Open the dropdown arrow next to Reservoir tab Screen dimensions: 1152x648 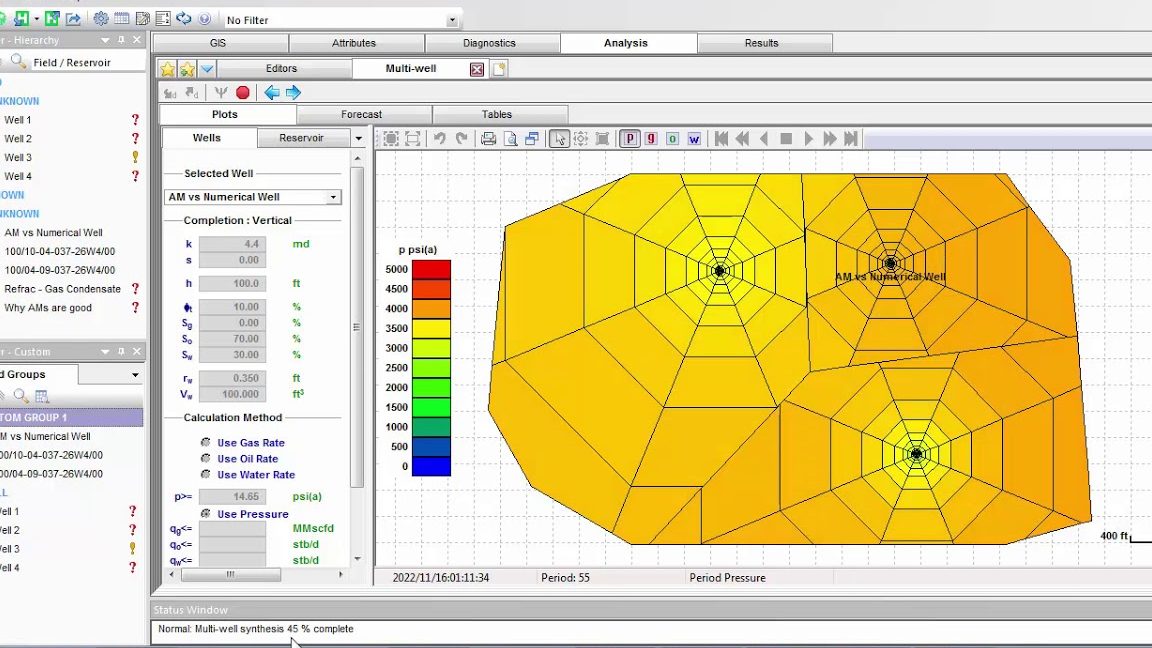point(358,137)
